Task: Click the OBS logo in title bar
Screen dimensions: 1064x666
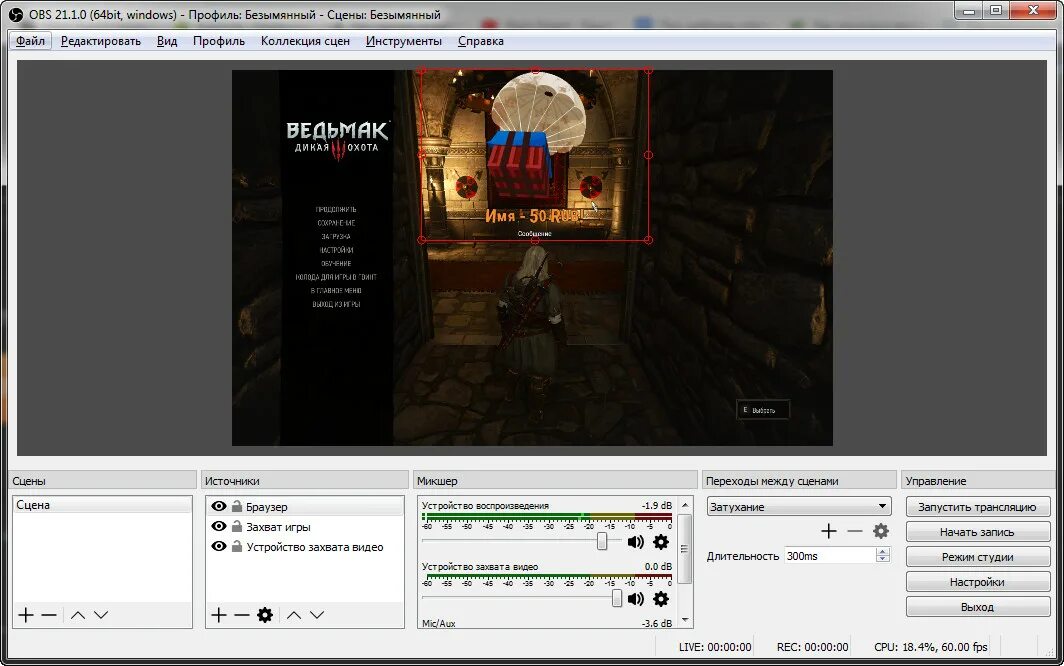Action: [16, 14]
